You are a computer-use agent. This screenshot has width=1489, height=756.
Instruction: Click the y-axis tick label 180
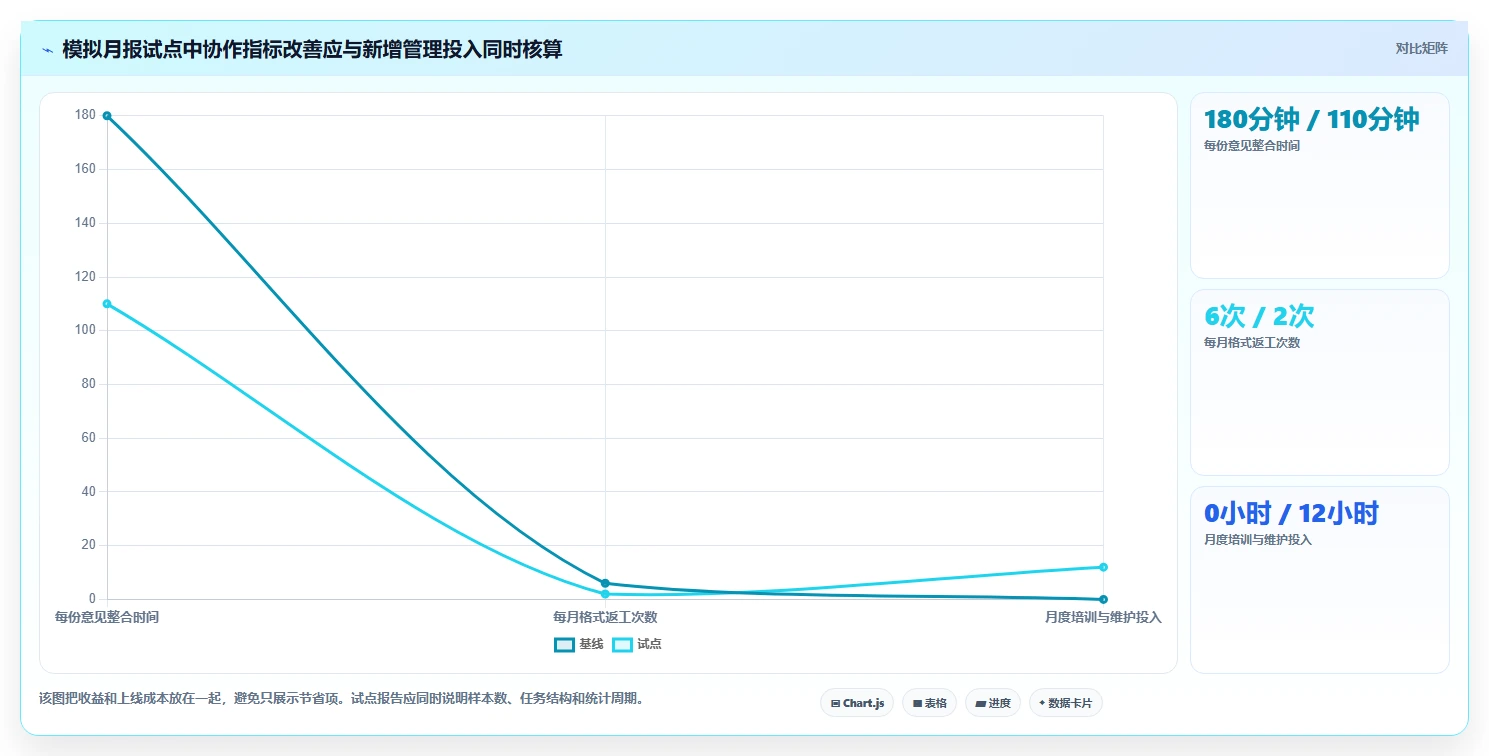click(x=85, y=115)
